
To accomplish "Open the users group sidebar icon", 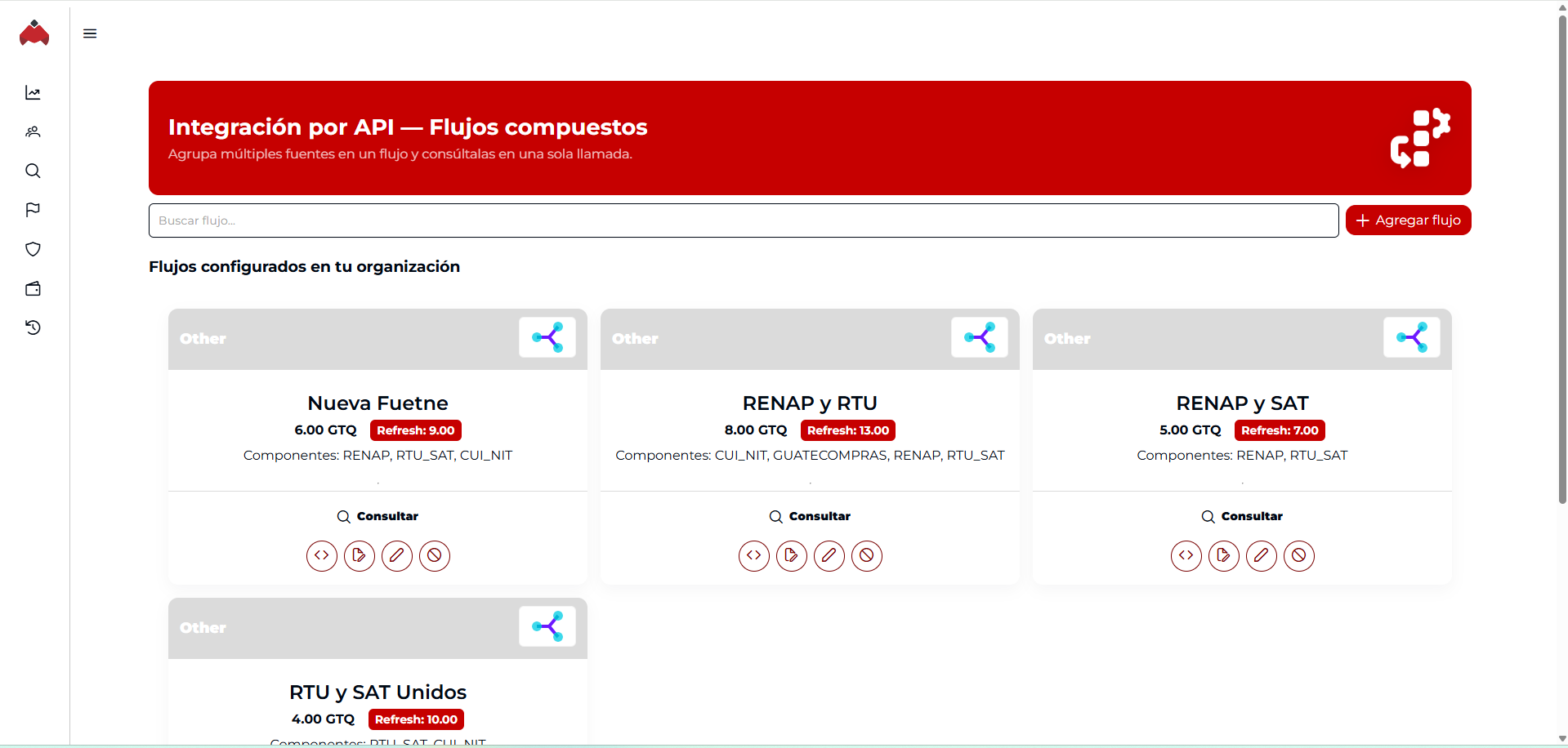I will point(33,131).
